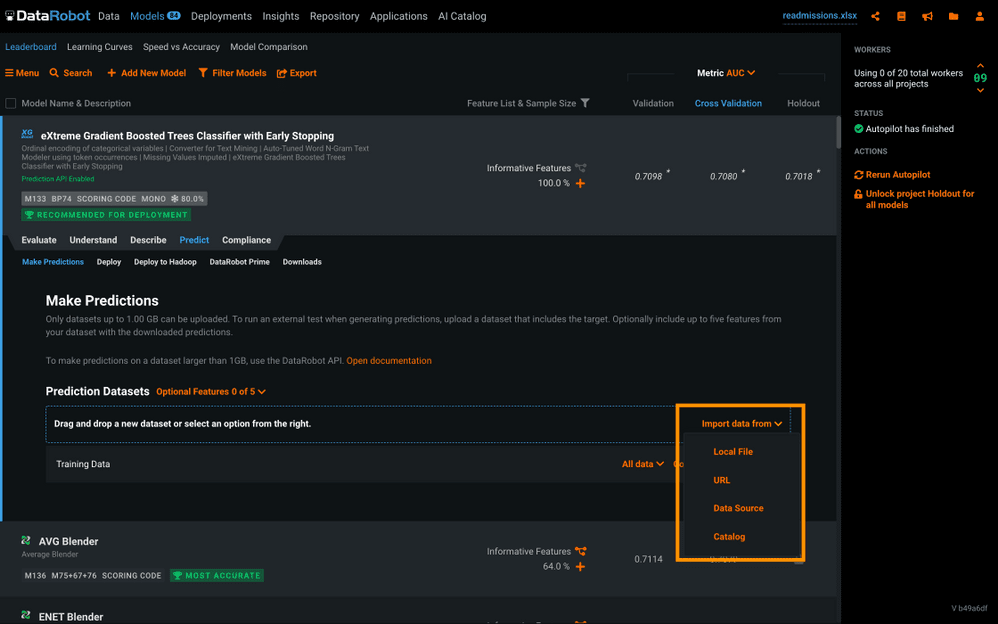Open the Models section in top navigation
The image size is (998, 624).
coord(155,17)
